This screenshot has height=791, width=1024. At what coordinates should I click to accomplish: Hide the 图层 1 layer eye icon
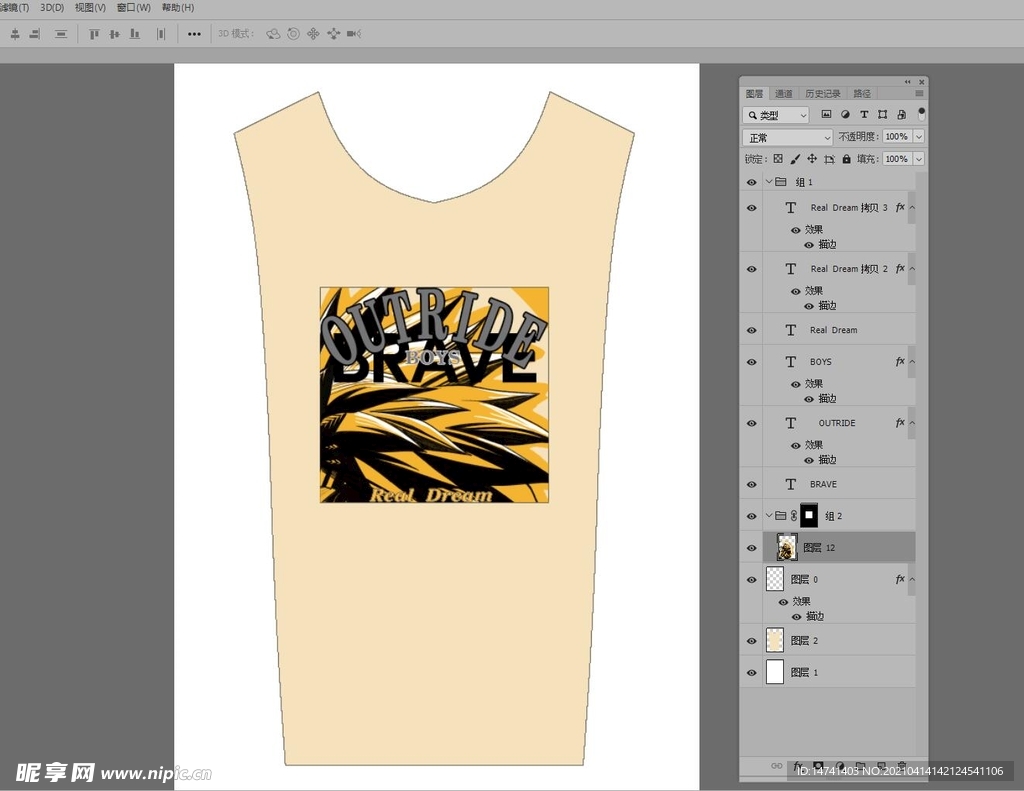click(752, 673)
